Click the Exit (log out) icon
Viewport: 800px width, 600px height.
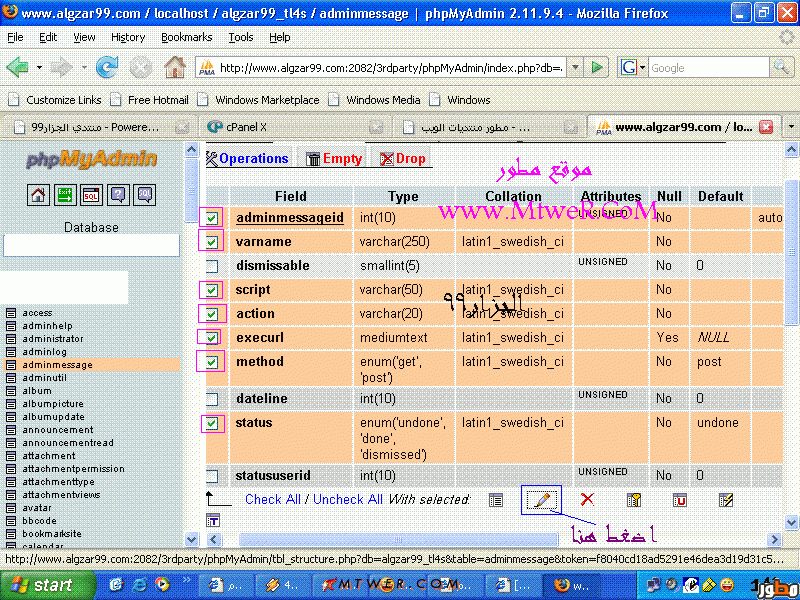64,195
